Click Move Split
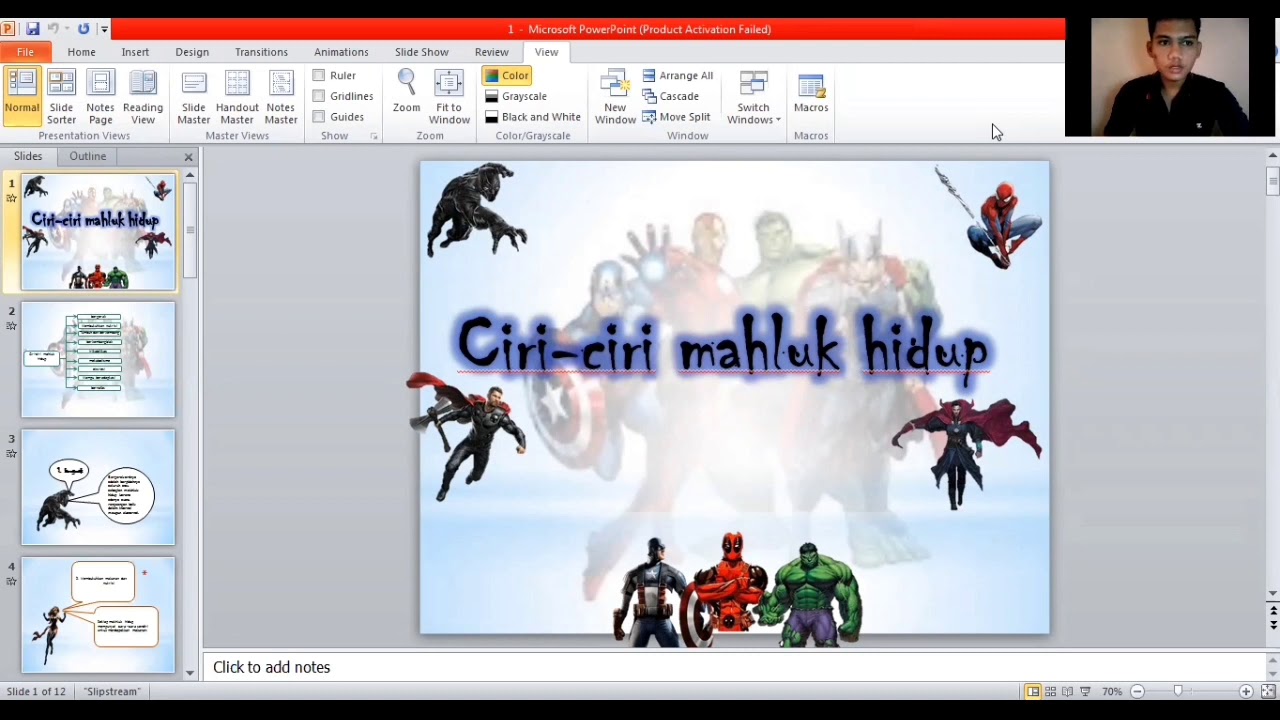 pyautogui.click(x=676, y=117)
